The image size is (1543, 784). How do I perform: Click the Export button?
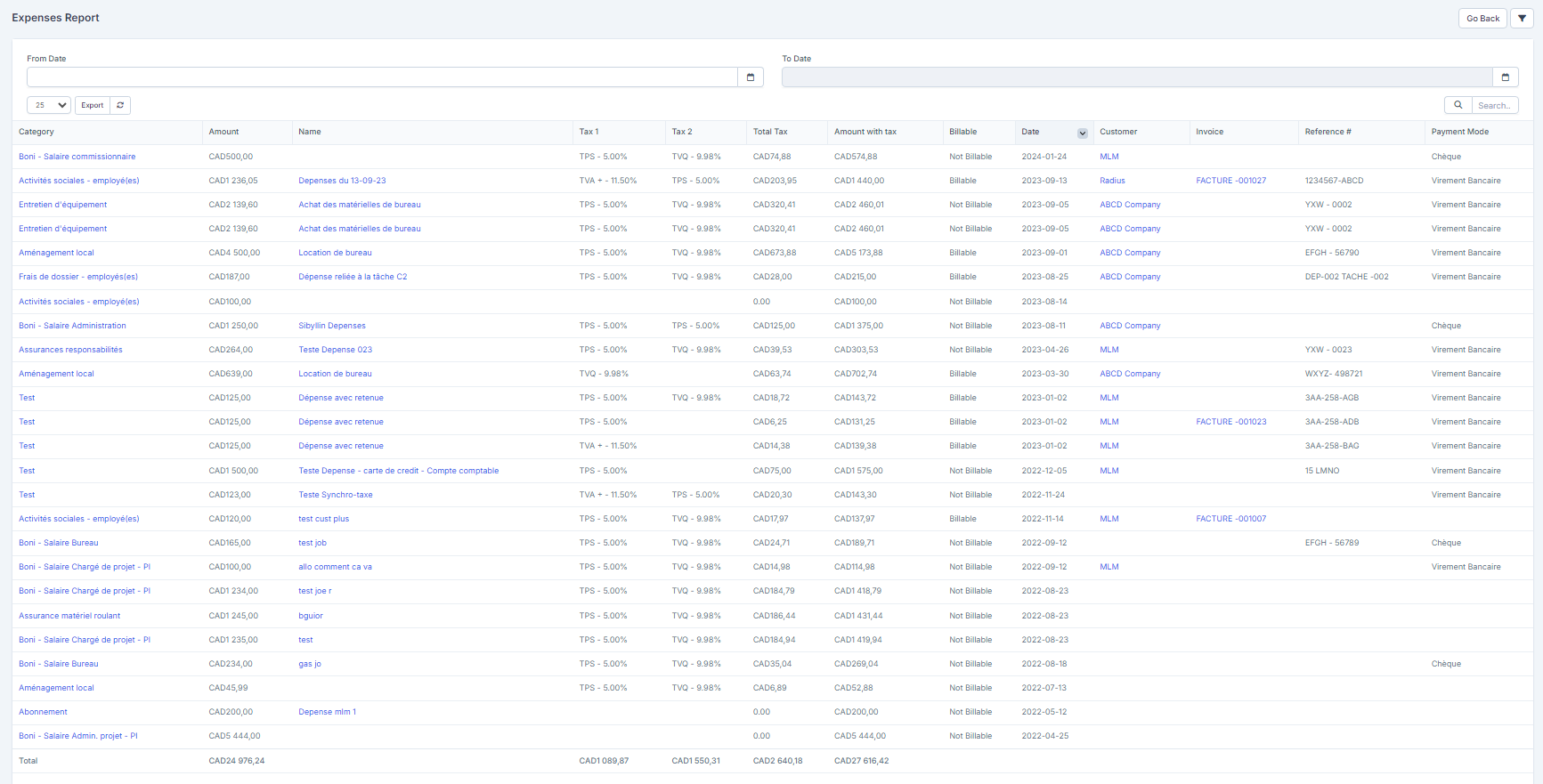click(93, 105)
